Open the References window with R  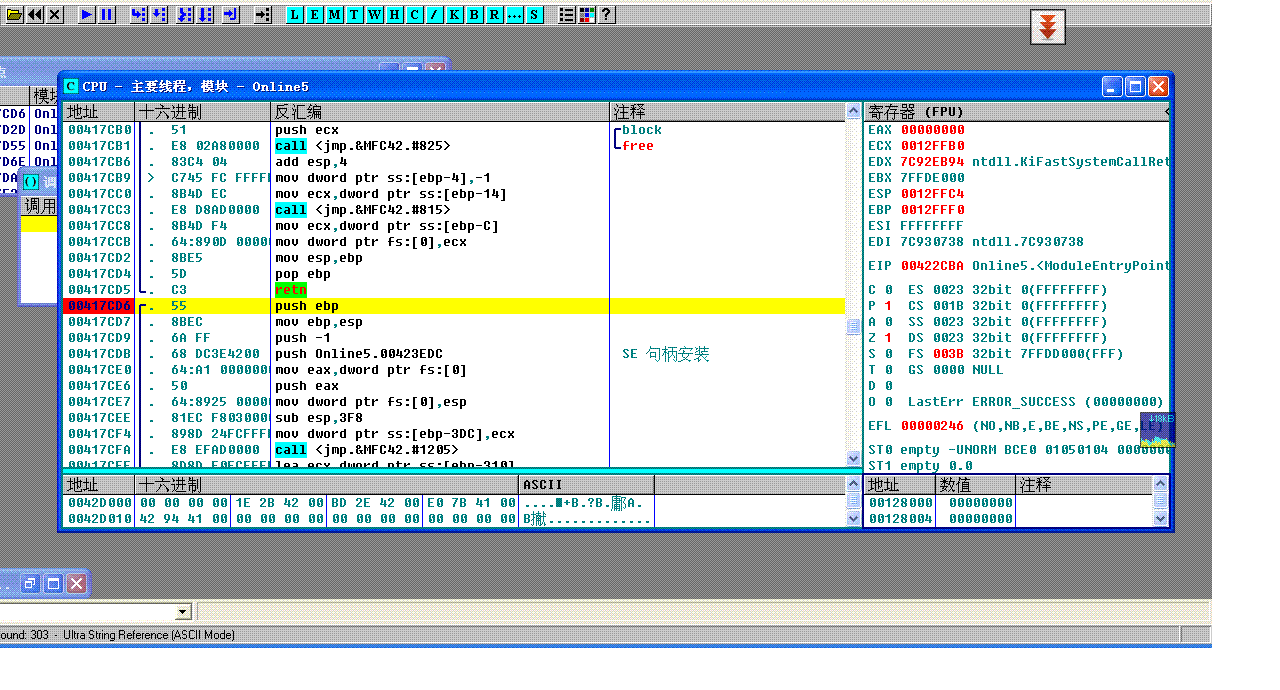tap(494, 15)
